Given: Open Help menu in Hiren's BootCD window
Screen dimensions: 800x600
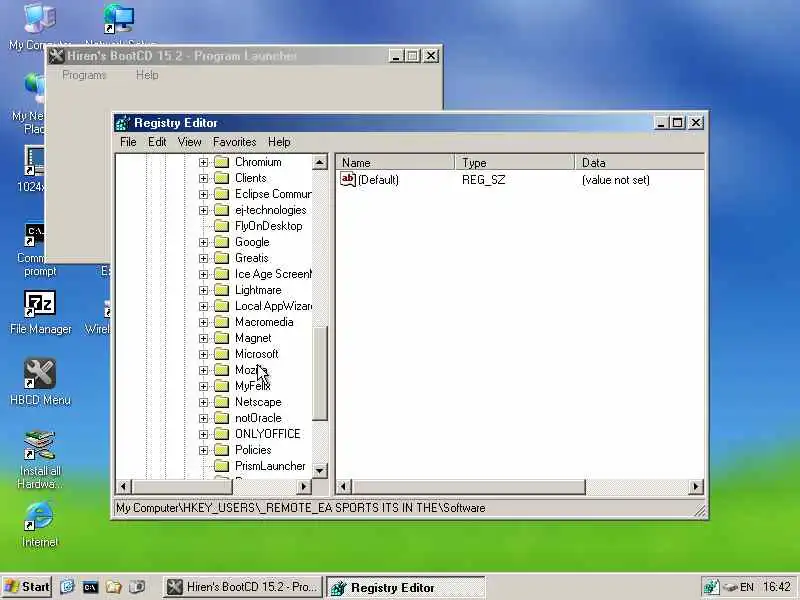Looking at the screenshot, I should click(x=147, y=75).
